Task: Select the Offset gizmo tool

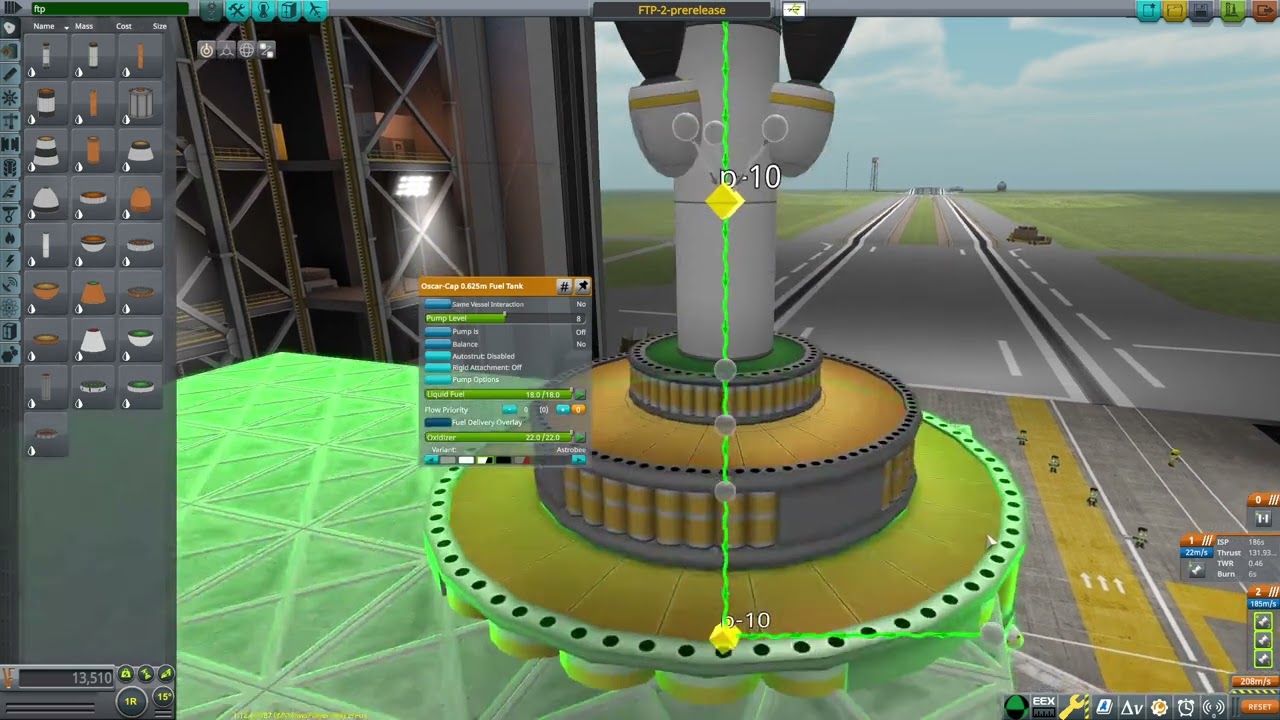Action: (226, 49)
